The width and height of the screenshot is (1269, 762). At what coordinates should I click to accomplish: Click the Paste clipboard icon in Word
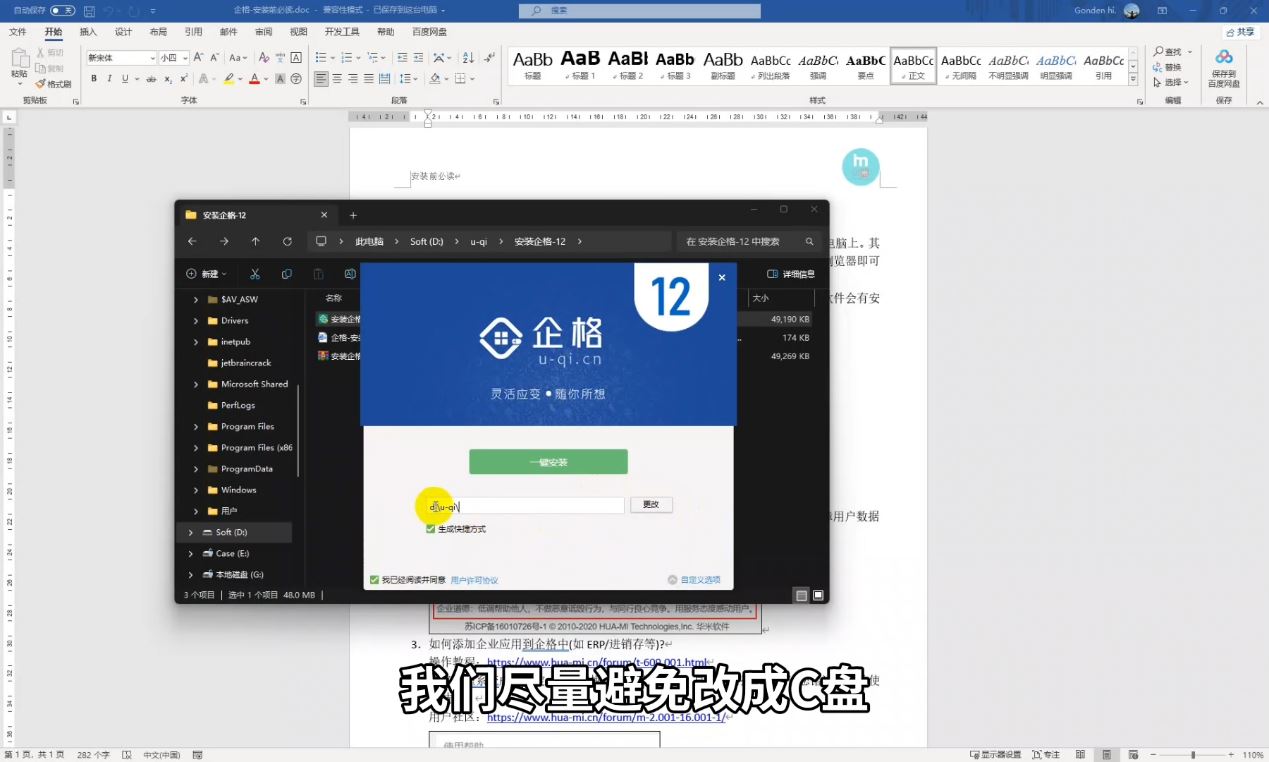coord(19,60)
